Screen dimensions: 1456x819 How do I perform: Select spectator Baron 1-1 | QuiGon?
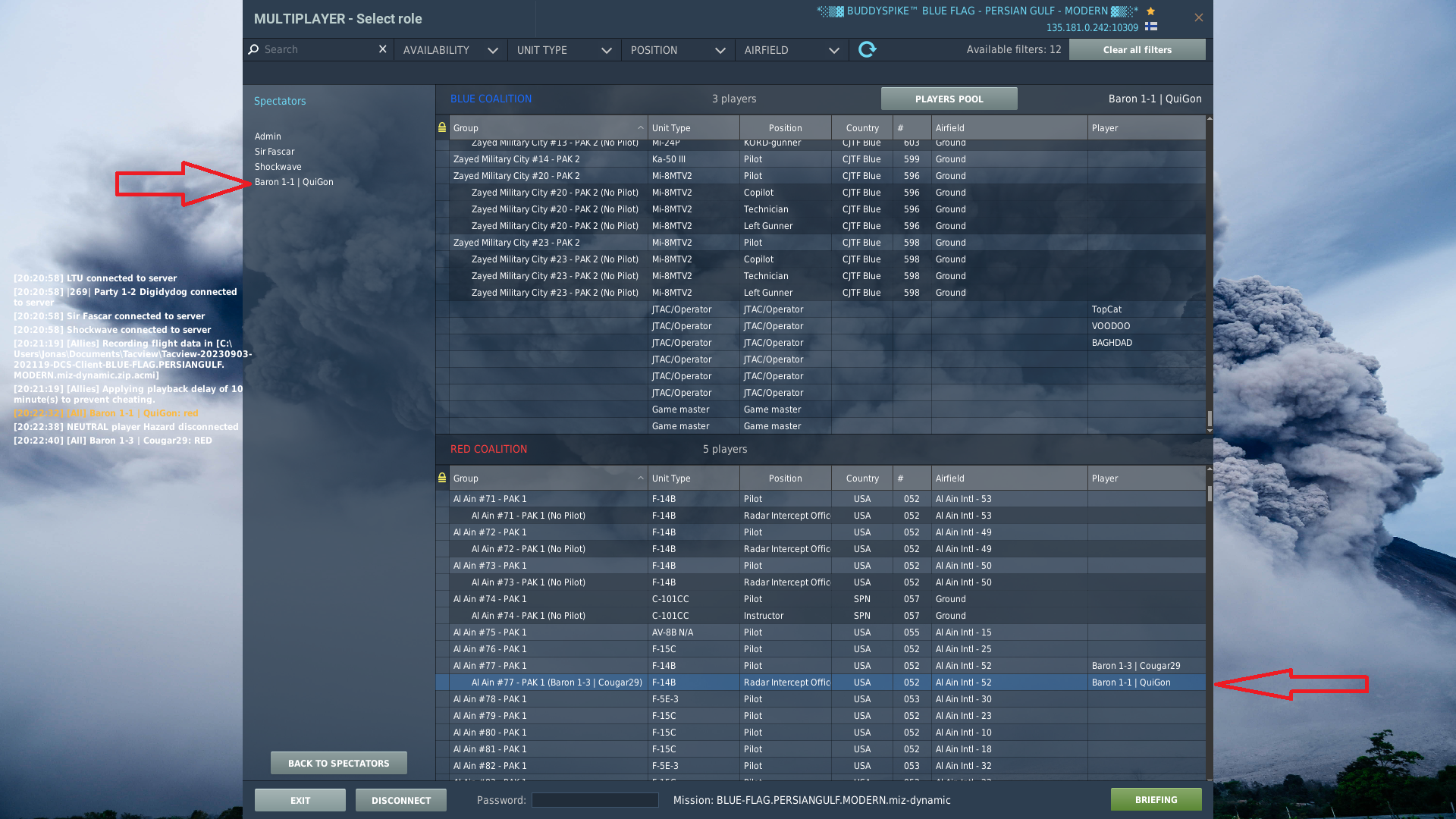293,182
